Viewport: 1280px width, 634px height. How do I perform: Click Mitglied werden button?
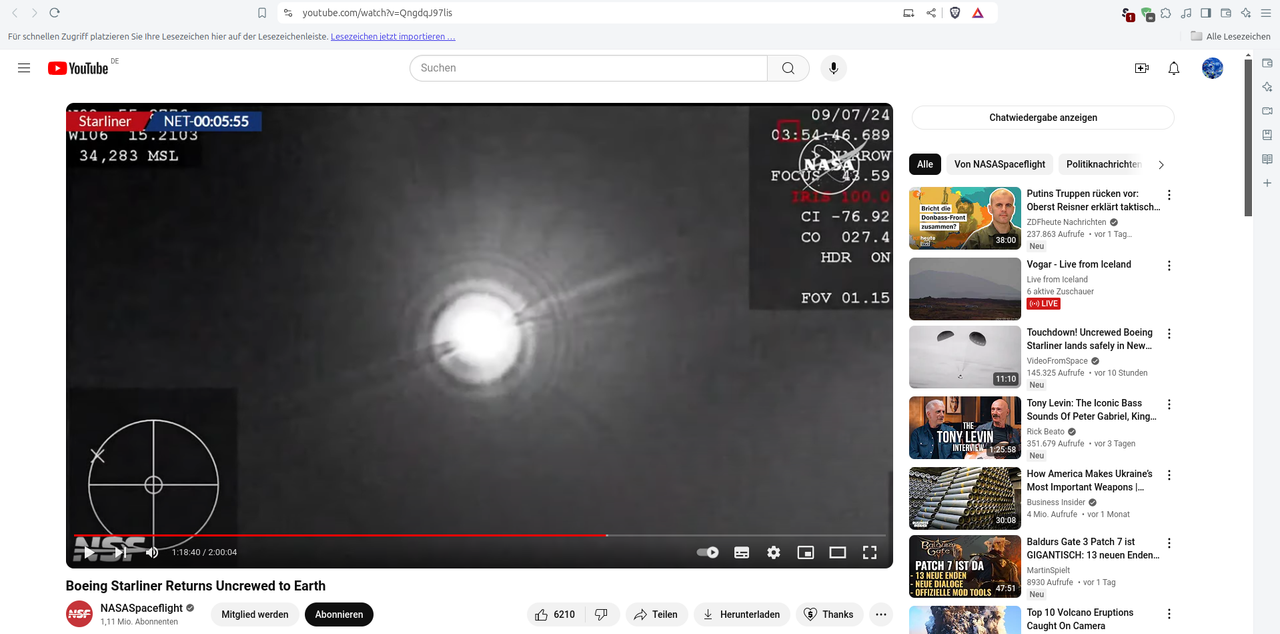[x=255, y=614]
